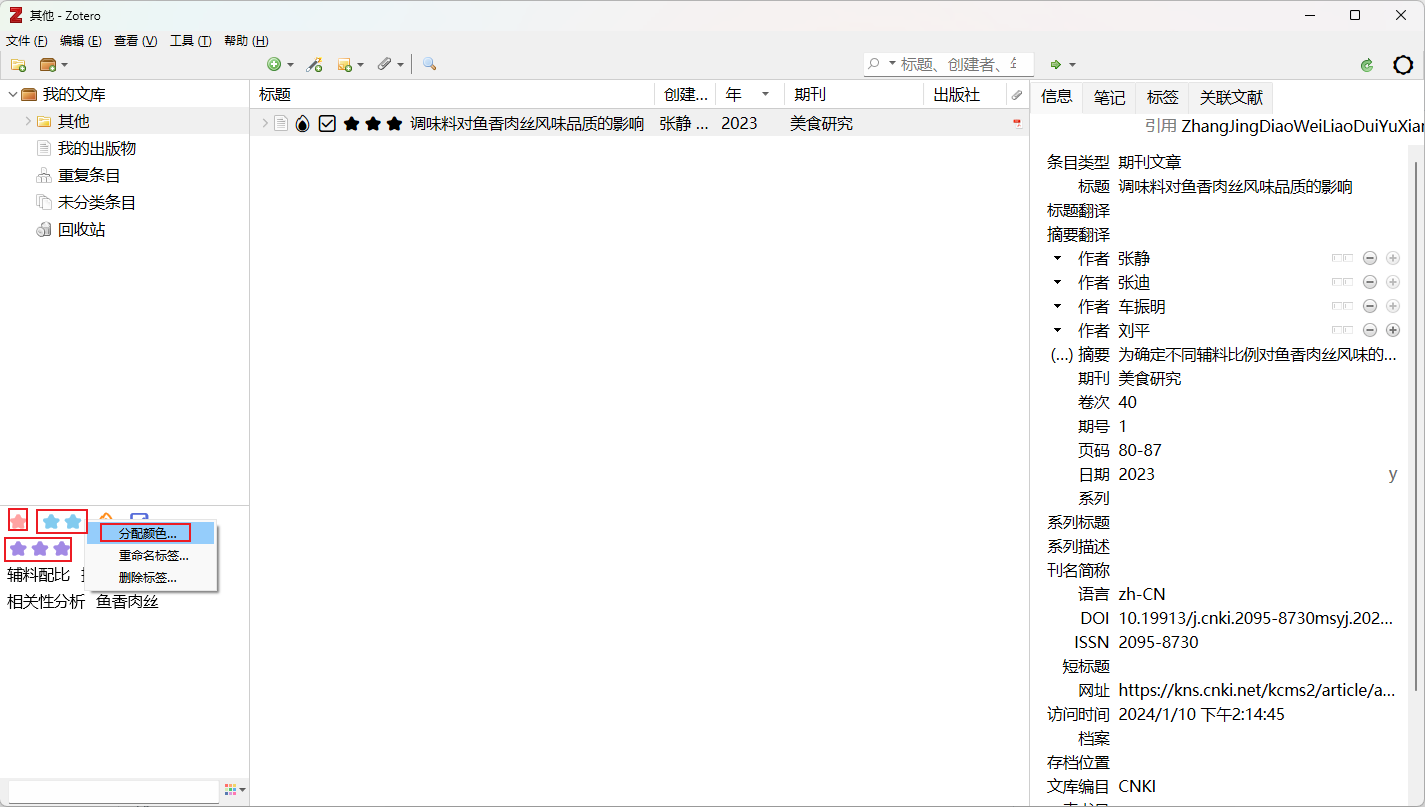The width and height of the screenshot is (1425, 807).
Task: Switch to the 笔记 tab
Action: 1109,97
